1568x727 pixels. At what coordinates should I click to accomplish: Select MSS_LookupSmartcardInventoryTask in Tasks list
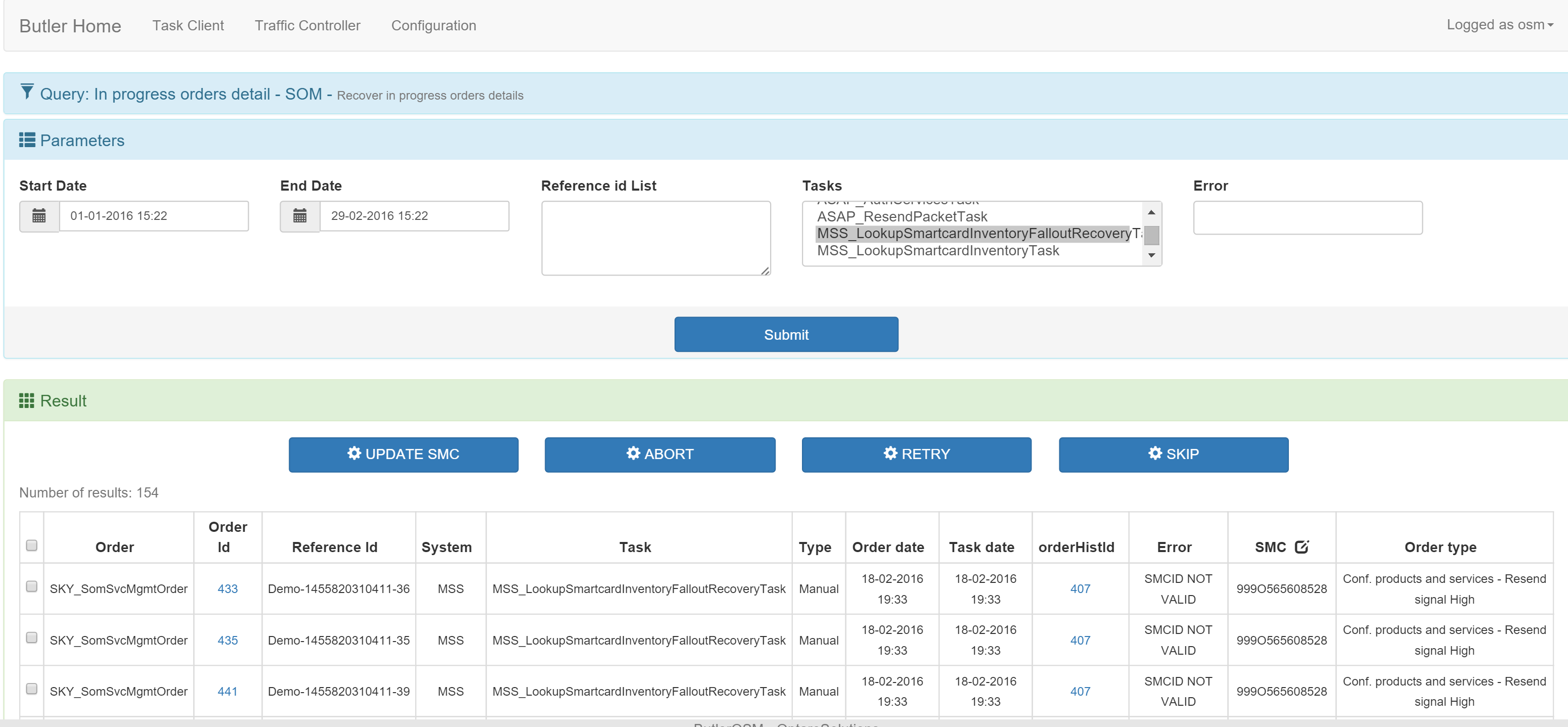click(937, 251)
